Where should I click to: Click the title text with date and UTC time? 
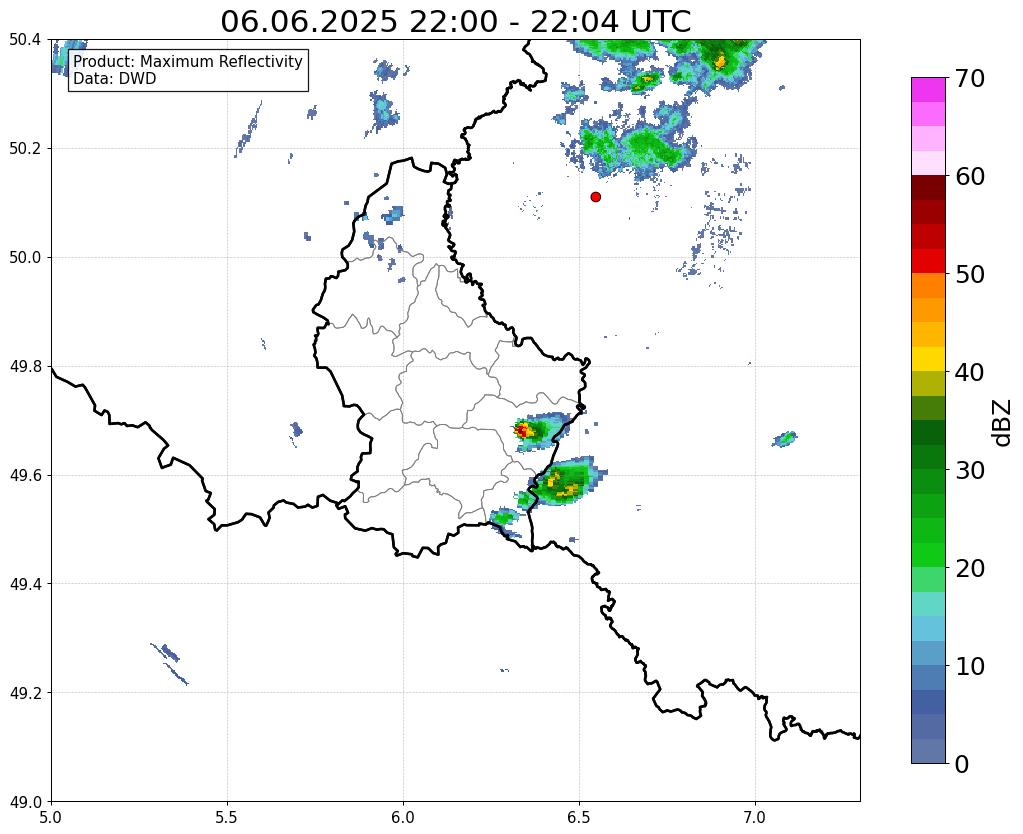click(455, 22)
